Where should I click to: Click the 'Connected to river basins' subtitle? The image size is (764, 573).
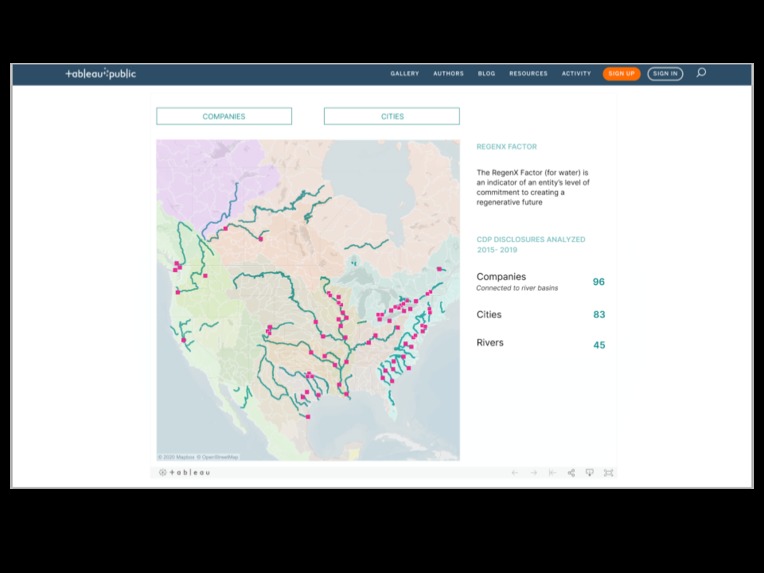517,288
